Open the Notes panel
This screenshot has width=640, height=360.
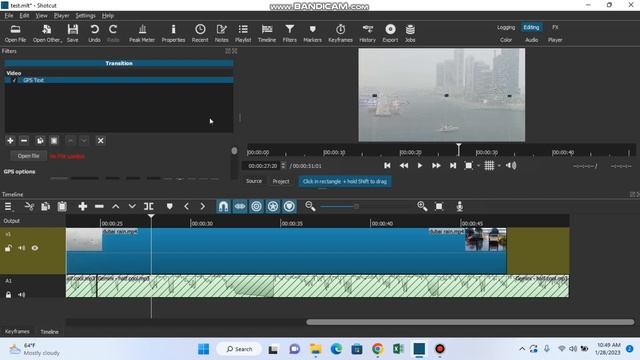pyautogui.click(x=222, y=33)
